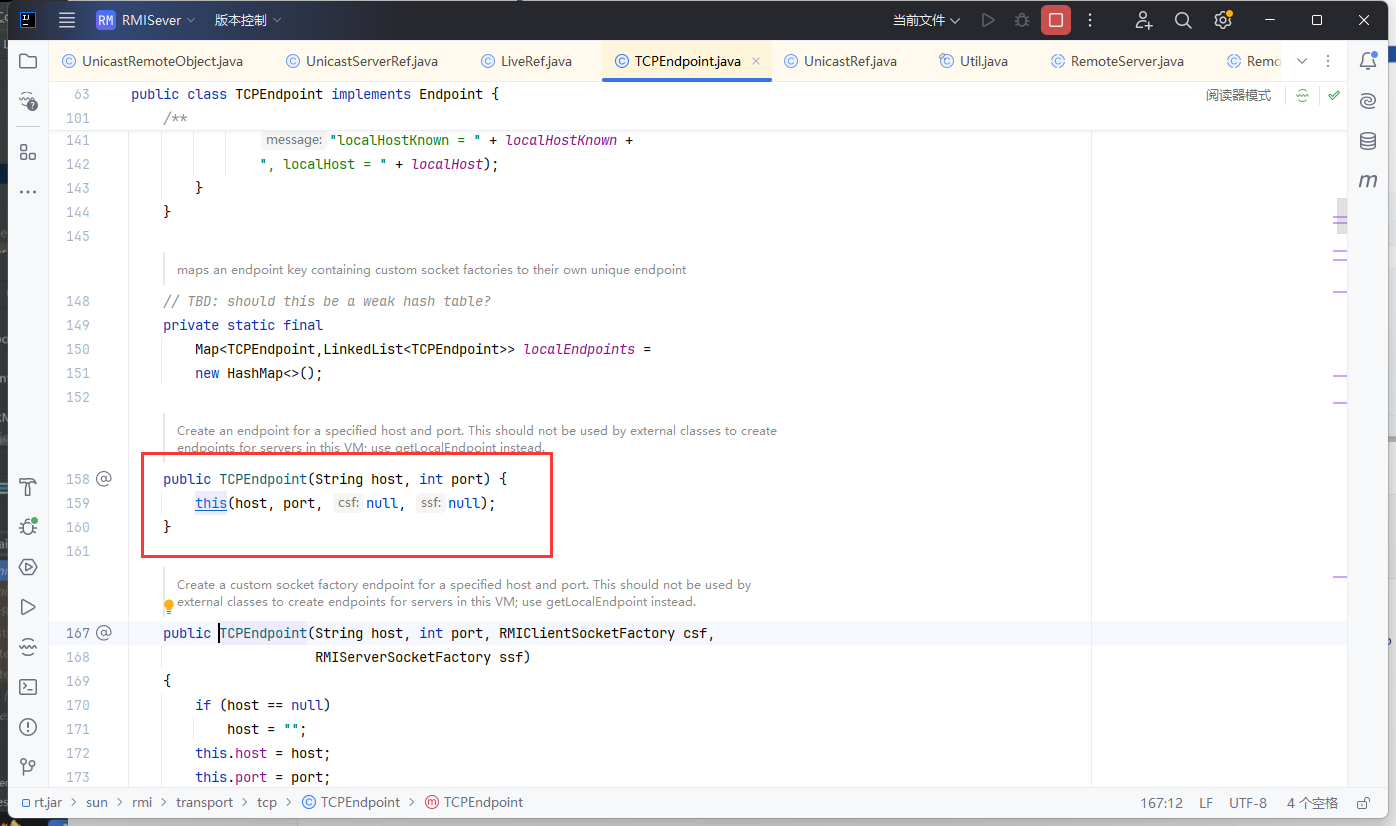This screenshot has height=826, width=1396.
Task: Open IDE settings gear icon
Action: pos(1222,20)
